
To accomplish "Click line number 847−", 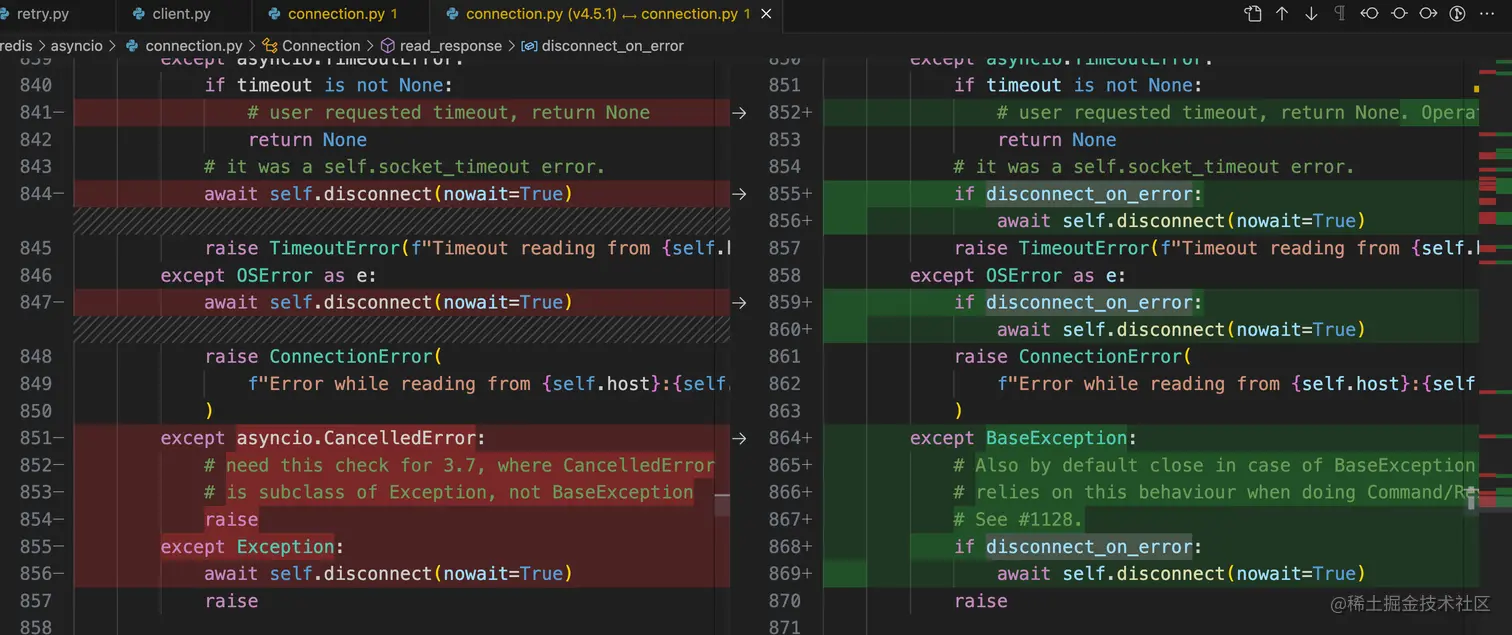I will [42, 302].
